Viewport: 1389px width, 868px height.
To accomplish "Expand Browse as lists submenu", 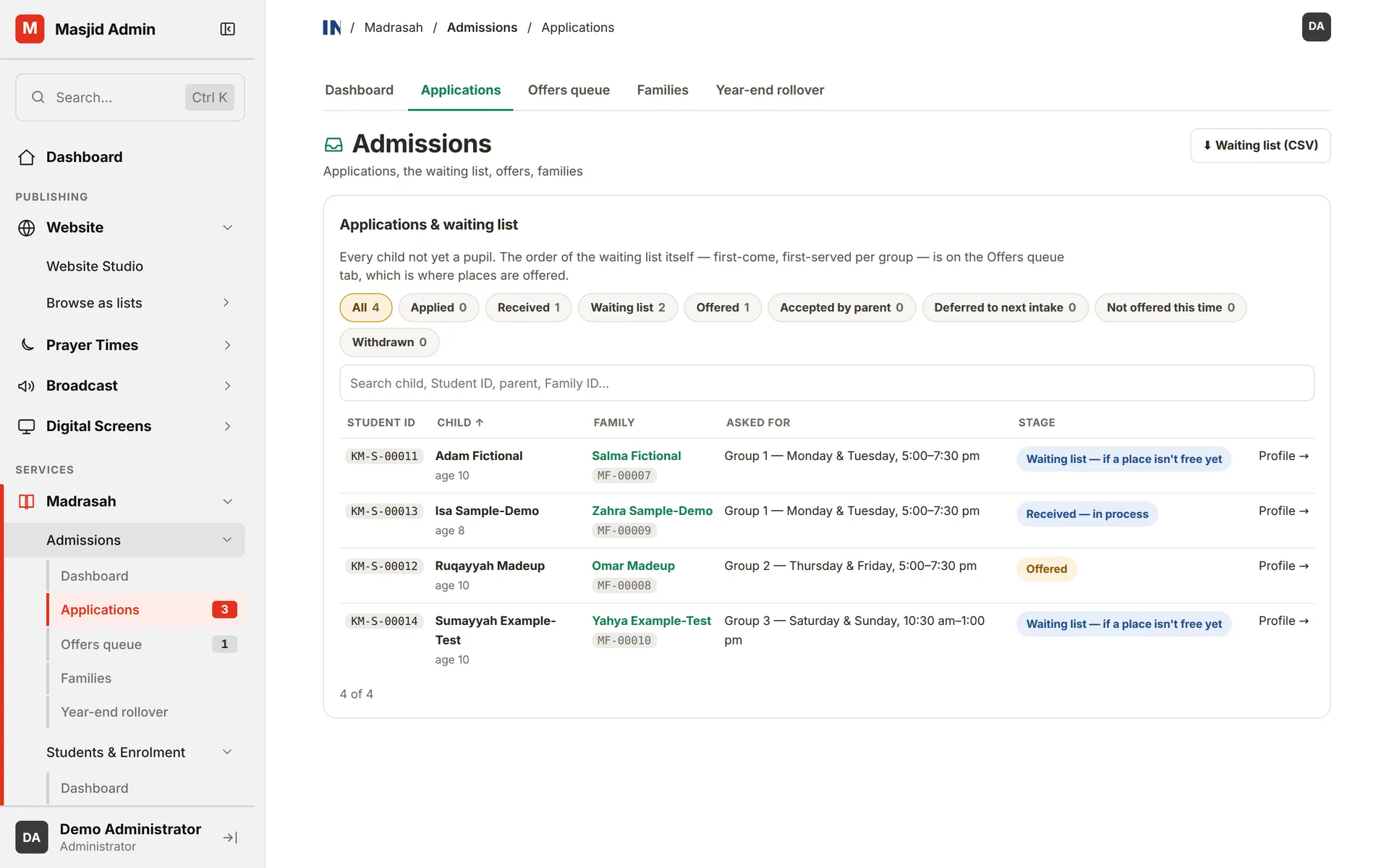I will click(x=226, y=302).
